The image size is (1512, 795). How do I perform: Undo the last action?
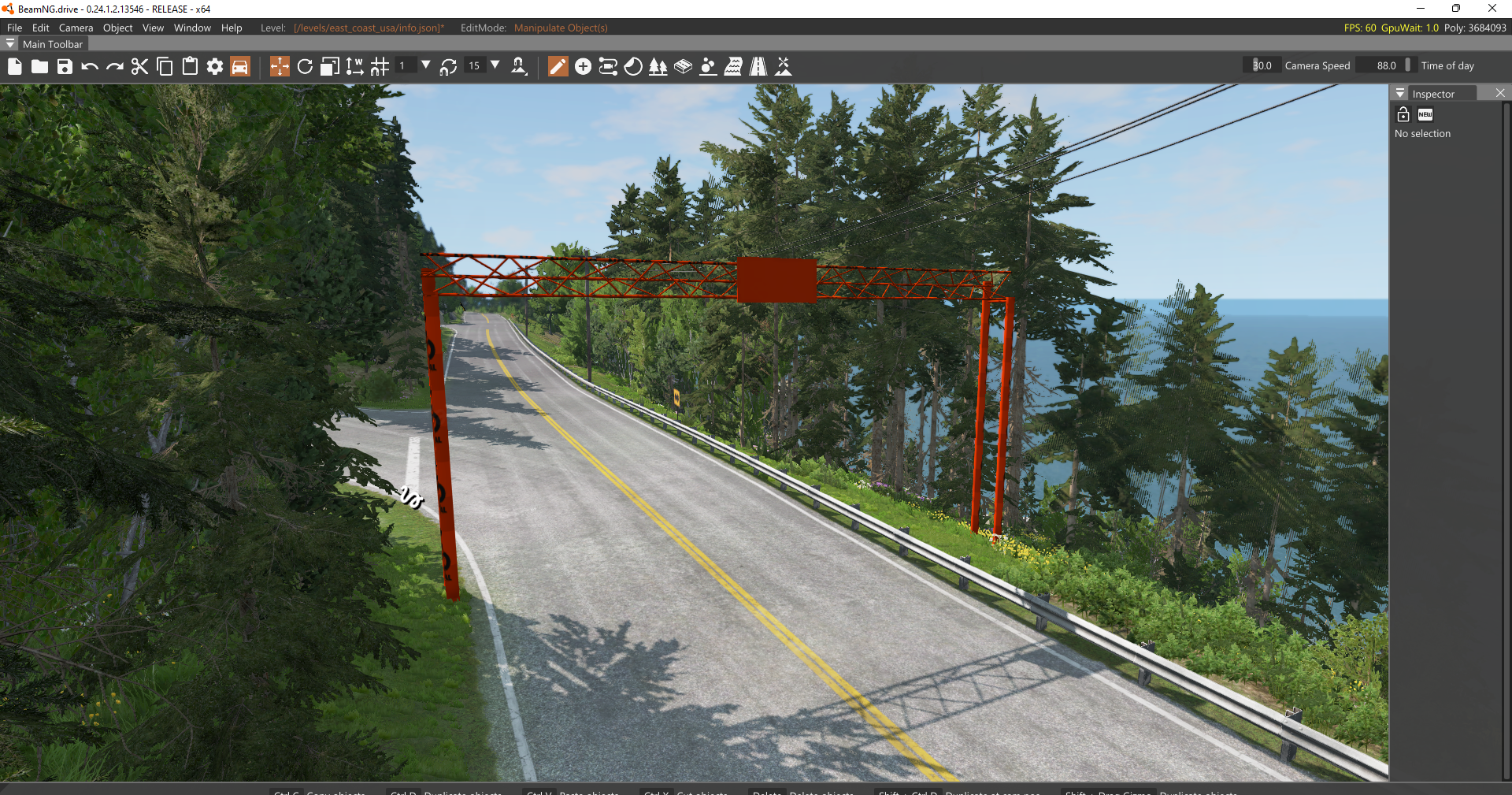90,67
